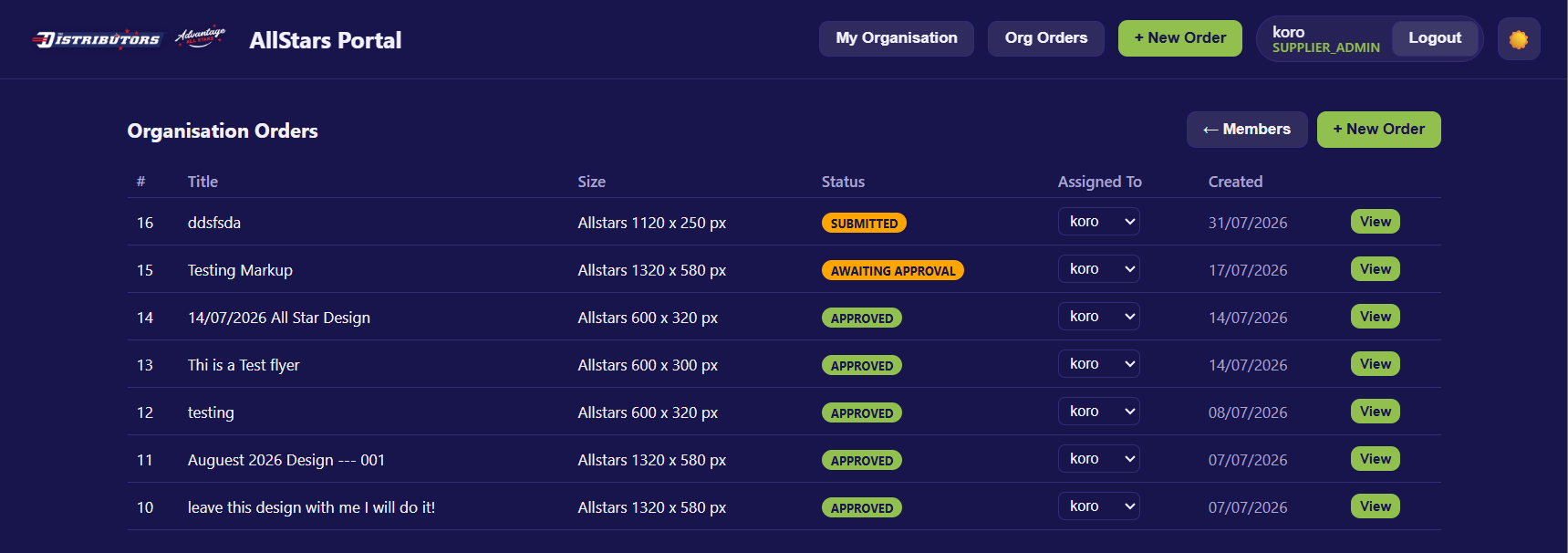Select assignee for Auguest 2026 Design order
Screen dimensions: 1568x553
1099,459
